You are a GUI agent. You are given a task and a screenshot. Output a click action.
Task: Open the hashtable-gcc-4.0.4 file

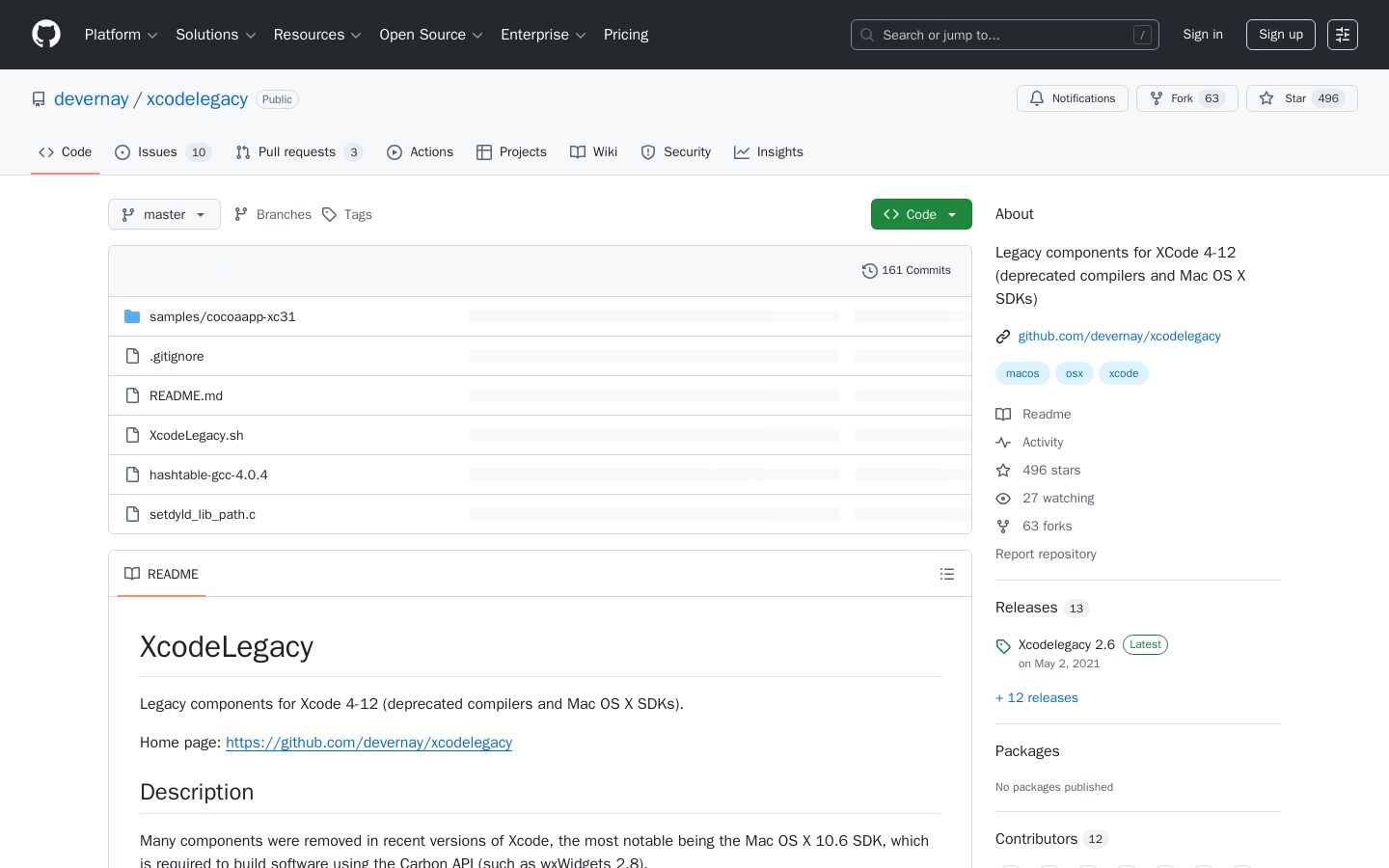click(x=208, y=475)
